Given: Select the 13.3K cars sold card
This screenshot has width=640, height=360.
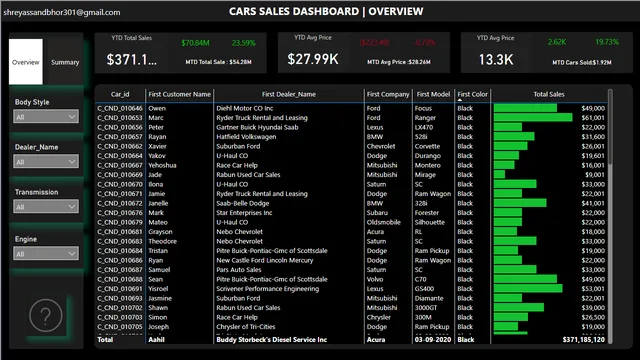Looking at the screenshot, I should click(x=547, y=53).
